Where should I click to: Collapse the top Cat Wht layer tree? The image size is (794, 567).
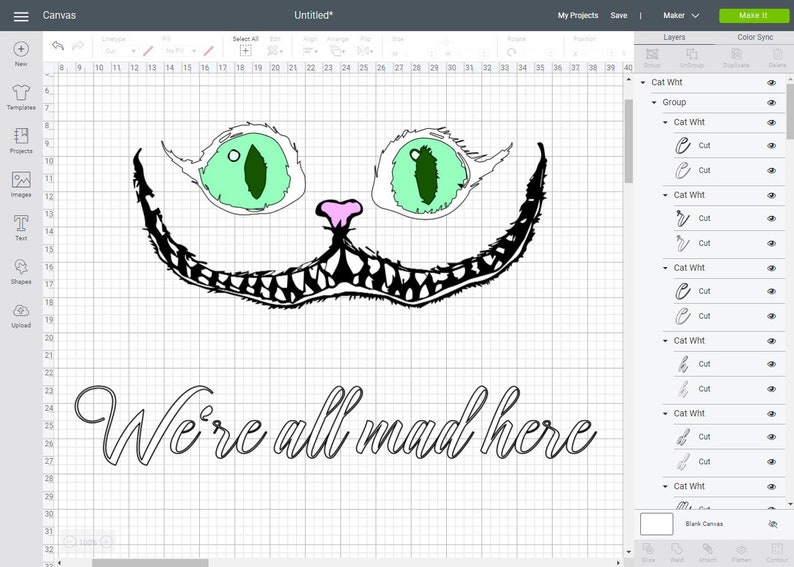point(643,83)
